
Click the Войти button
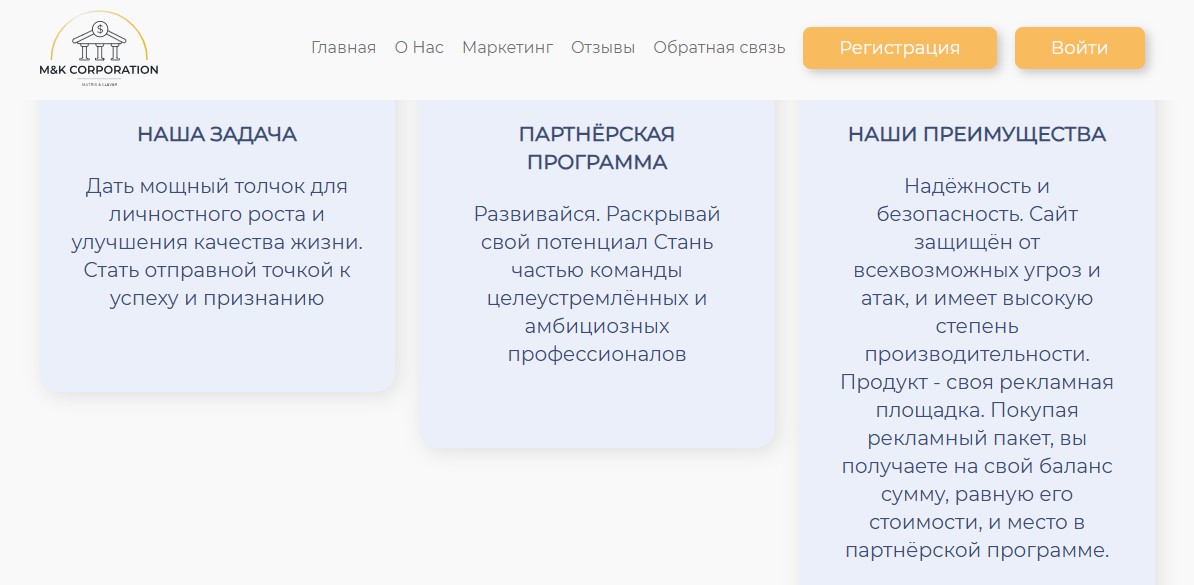pyautogui.click(x=1079, y=48)
